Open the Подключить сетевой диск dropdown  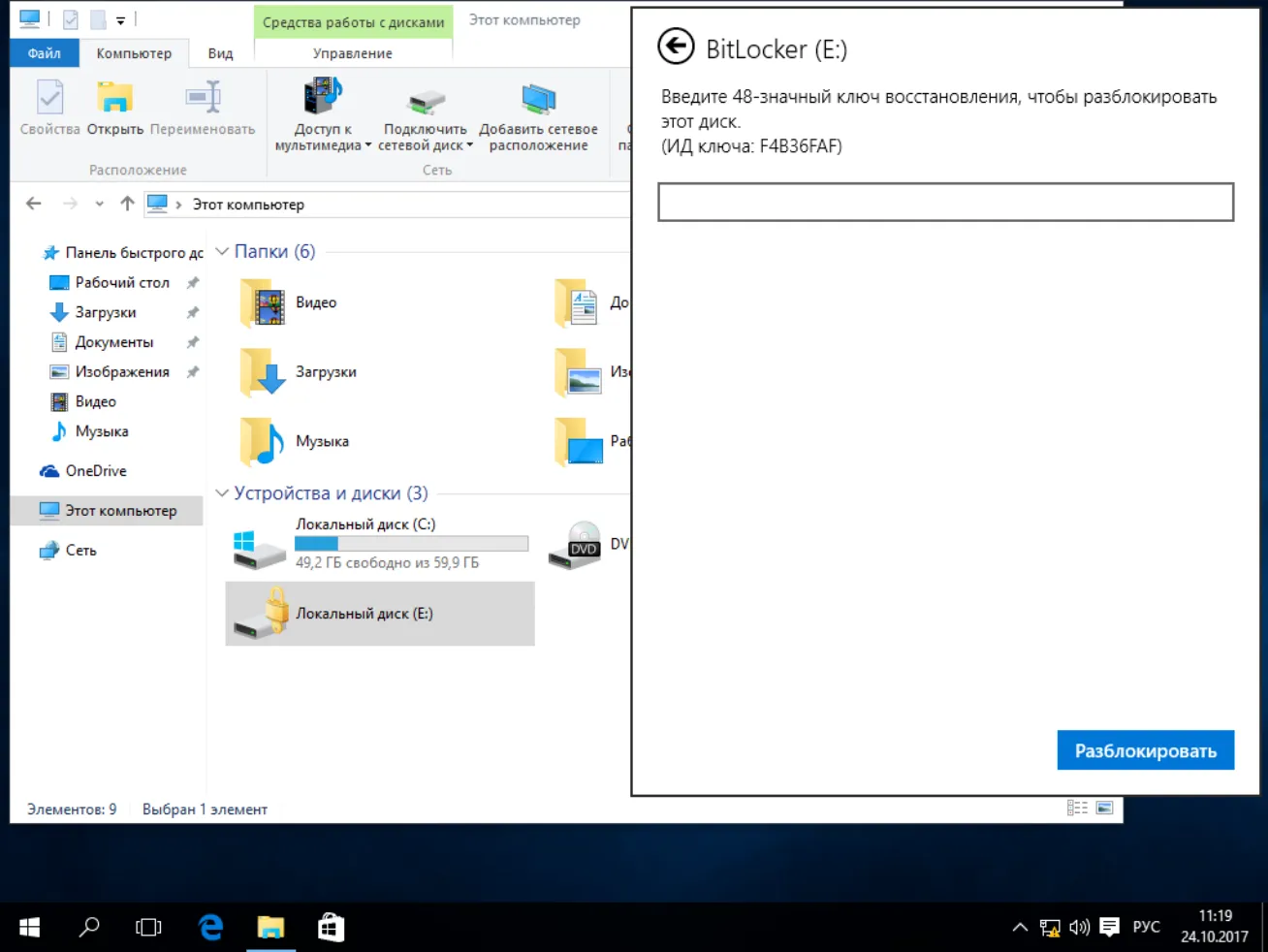click(426, 116)
